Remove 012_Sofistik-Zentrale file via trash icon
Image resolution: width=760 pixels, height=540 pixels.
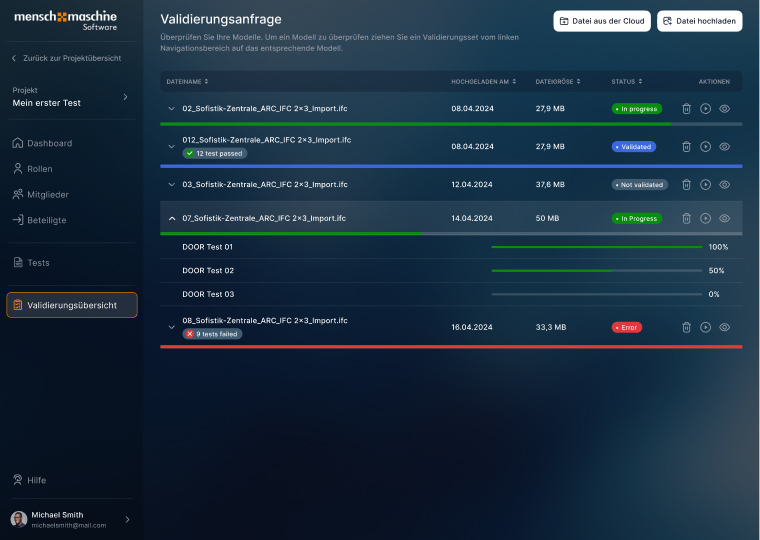click(x=686, y=146)
